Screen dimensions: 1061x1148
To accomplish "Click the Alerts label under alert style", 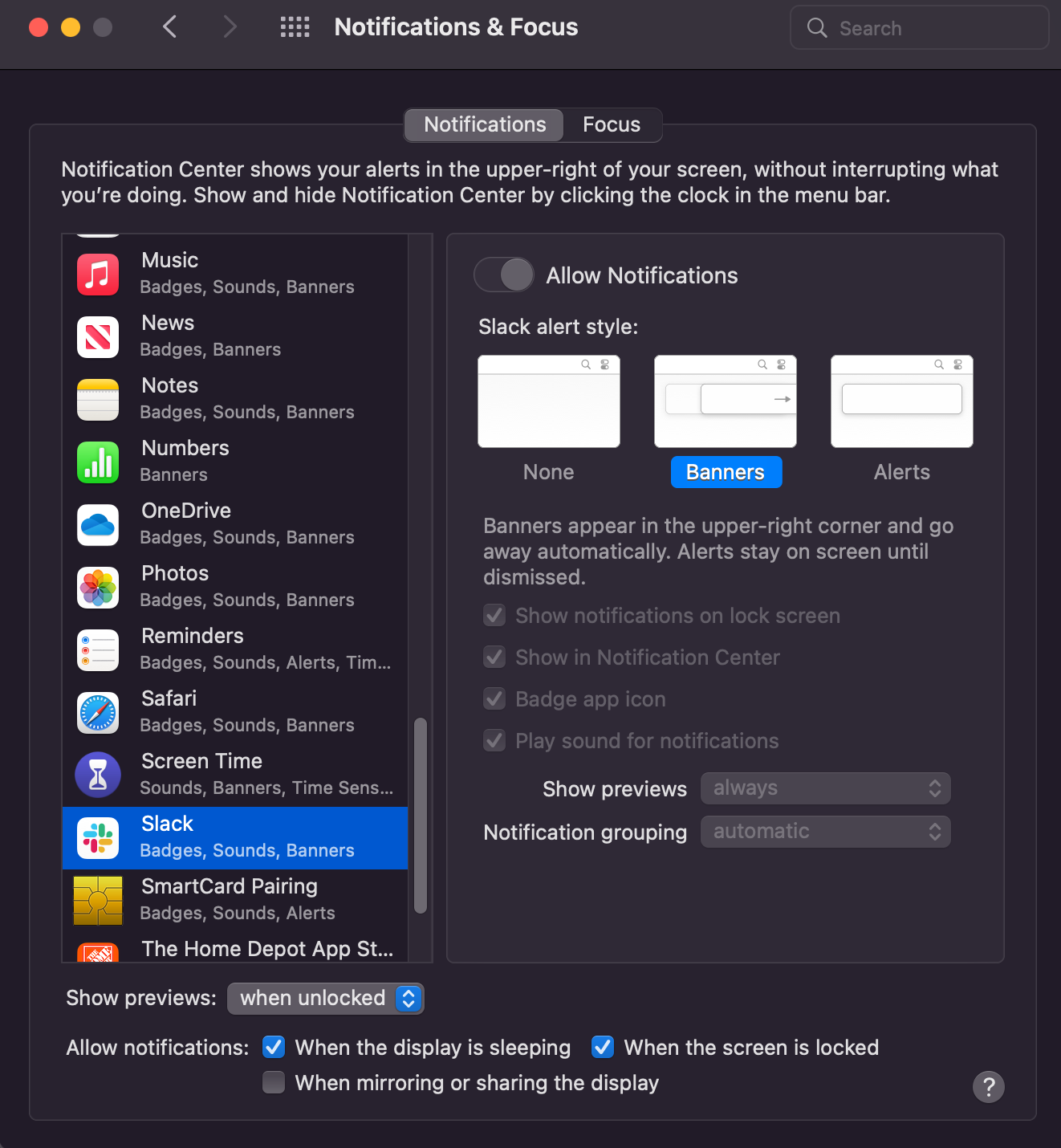I will [x=902, y=472].
